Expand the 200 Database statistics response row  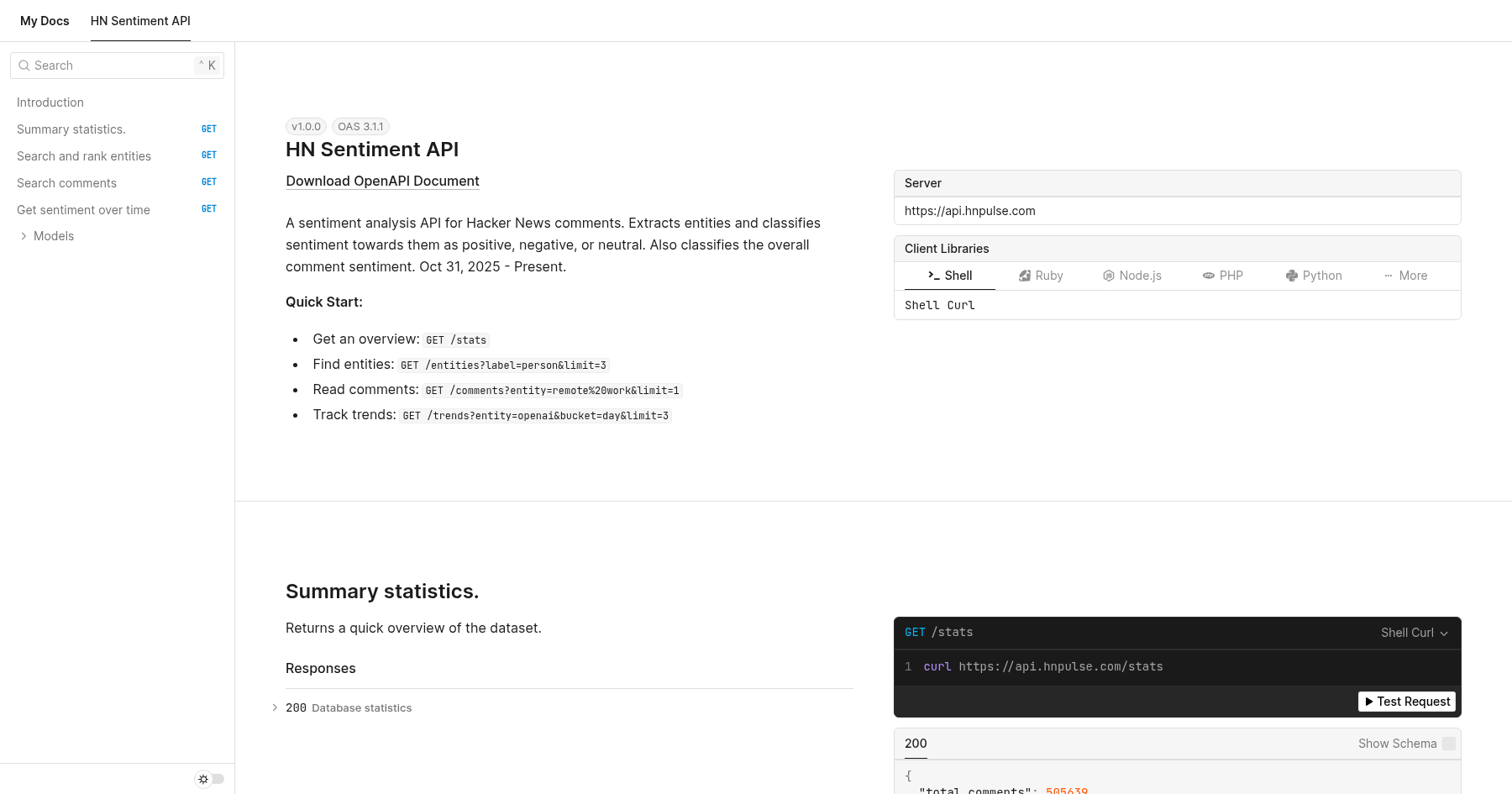[x=349, y=707]
